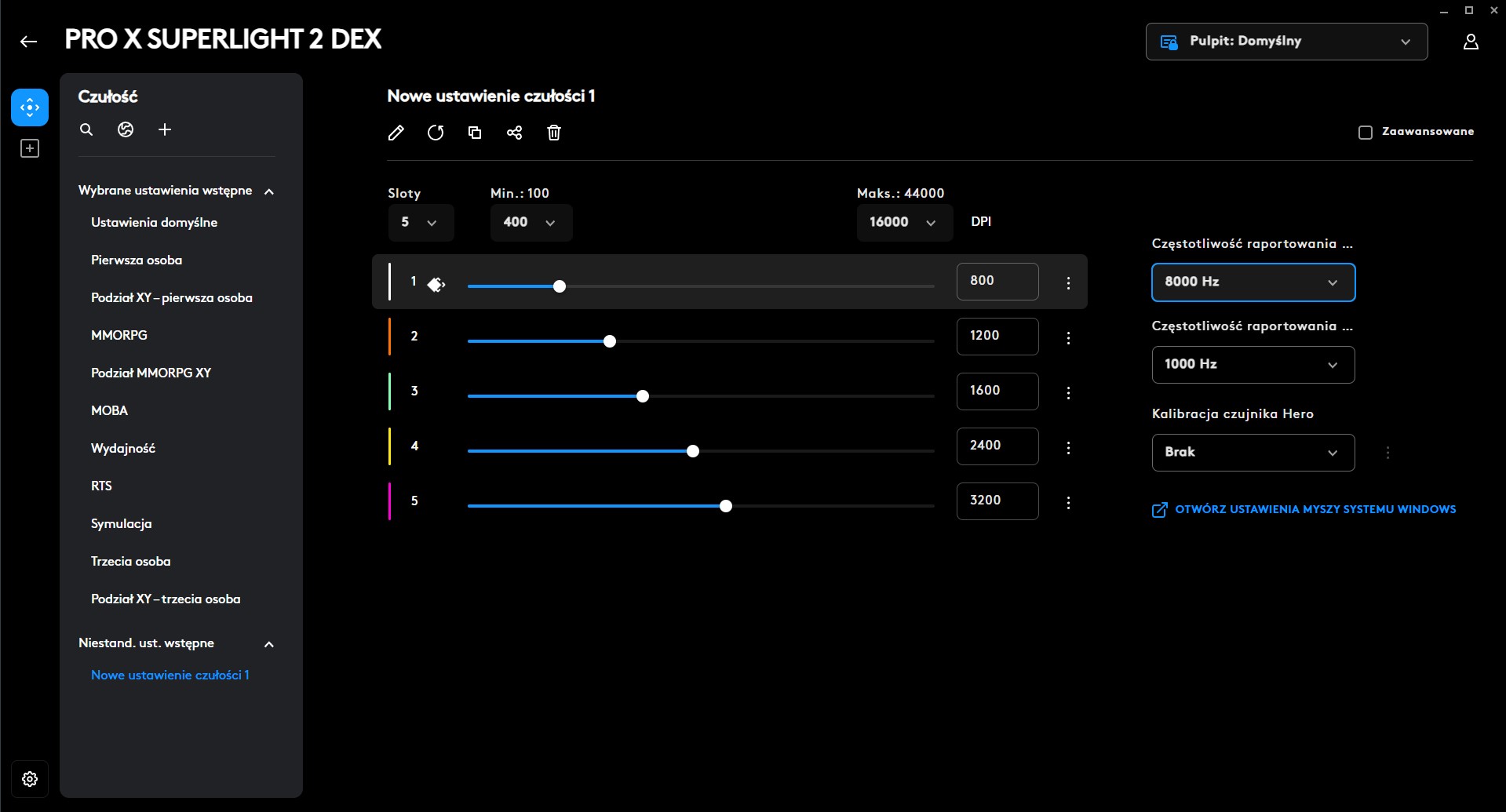Click slot 1 DPI slider handle
Screen dimensions: 1506x812
tap(560, 286)
